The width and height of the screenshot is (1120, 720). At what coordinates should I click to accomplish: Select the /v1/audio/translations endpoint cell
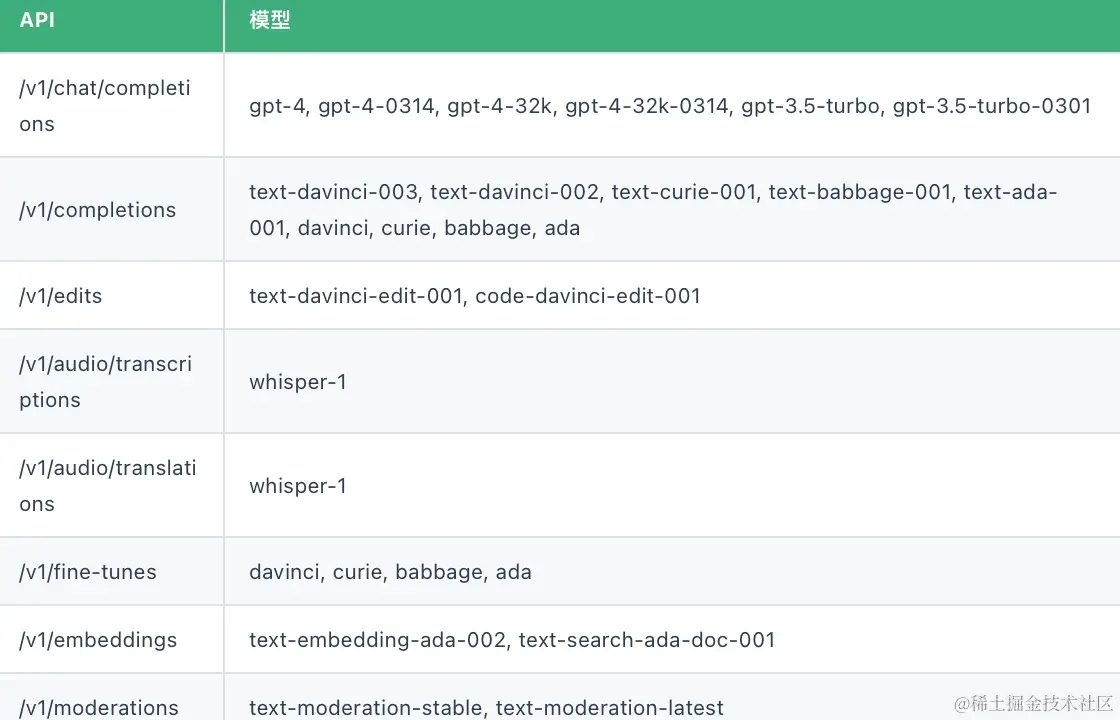point(108,485)
